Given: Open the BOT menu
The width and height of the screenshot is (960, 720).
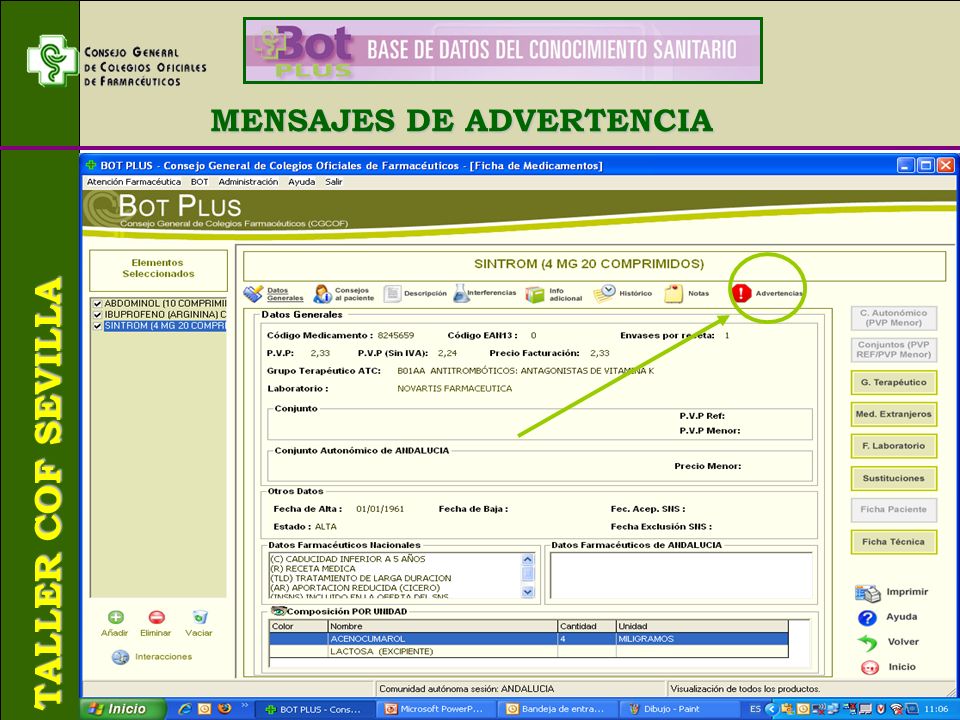Looking at the screenshot, I should 200,182.
